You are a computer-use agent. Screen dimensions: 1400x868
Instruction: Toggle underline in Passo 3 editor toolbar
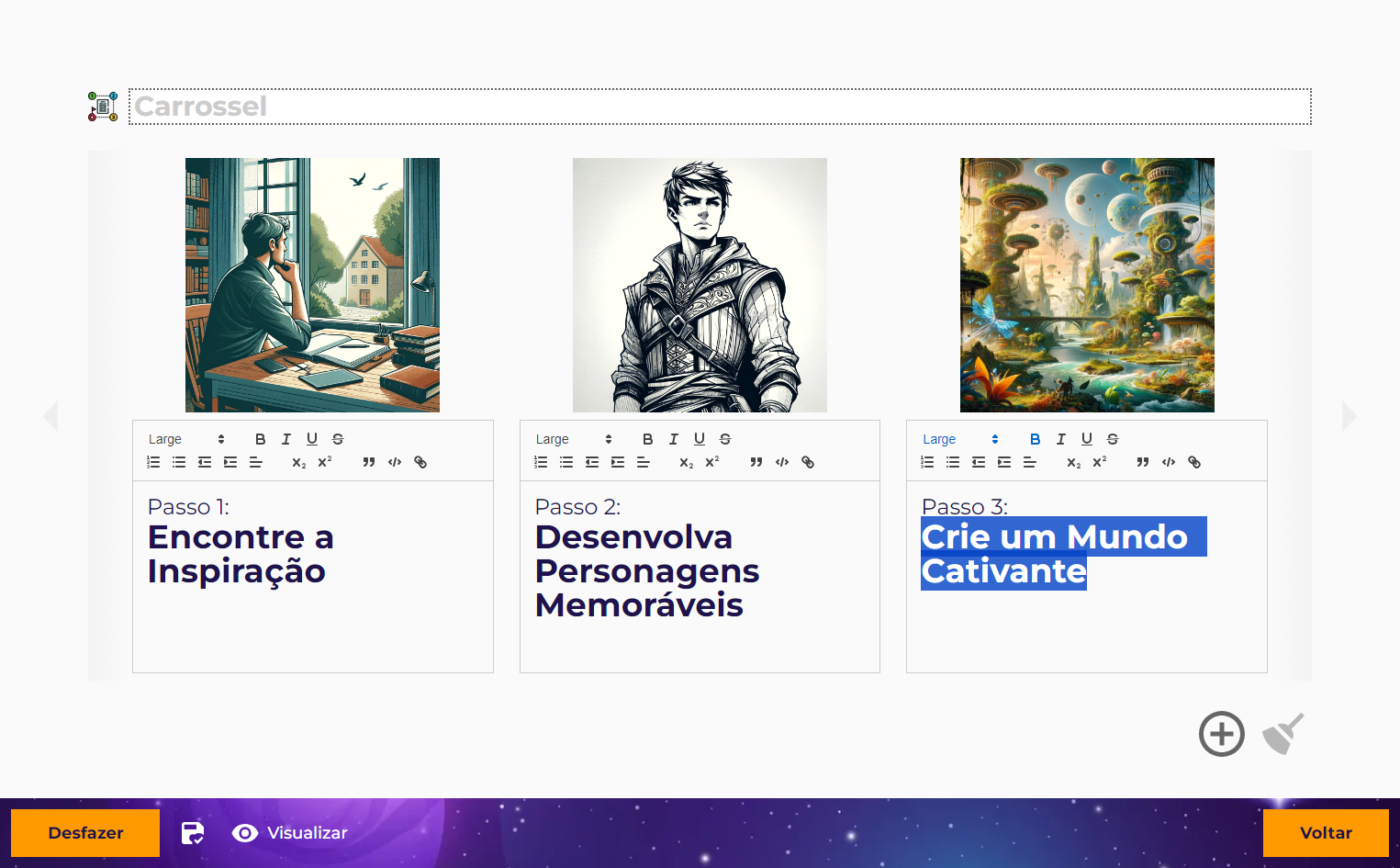pyautogui.click(x=1087, y=439)
